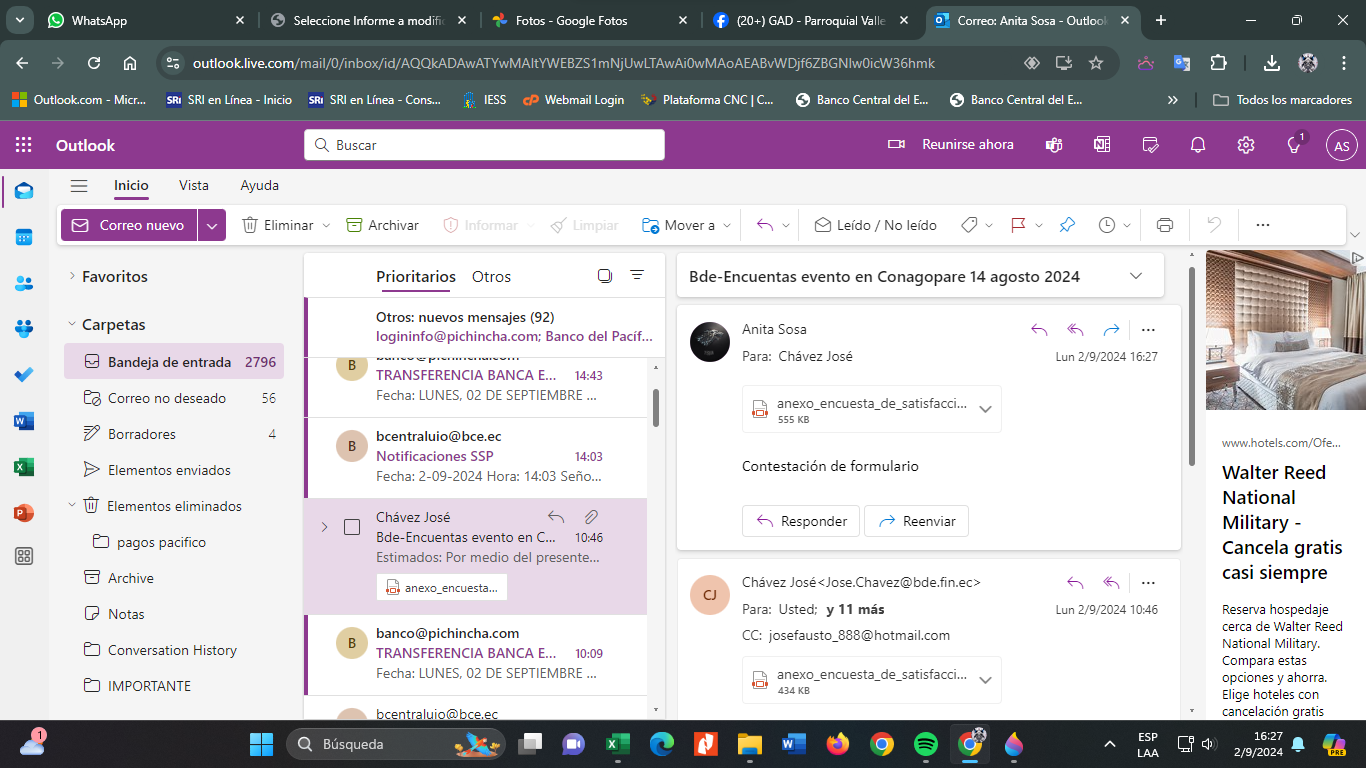
Task: Print the message using the printer icon
Action: [x=1164, y=225]
